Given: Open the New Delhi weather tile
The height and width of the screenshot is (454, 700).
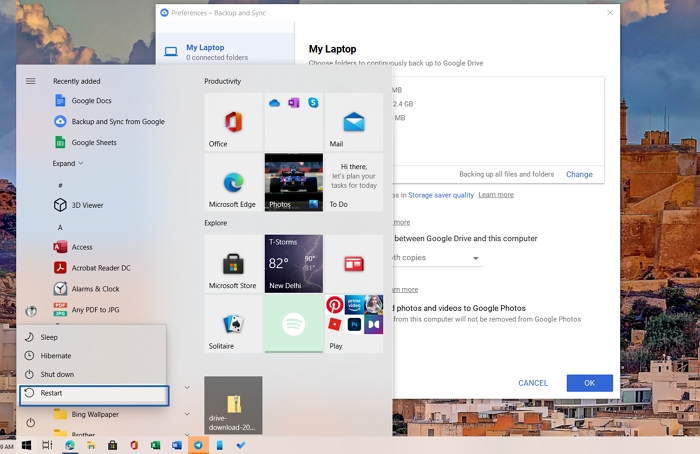Looking at the screenshot, I should coord(293,264).
